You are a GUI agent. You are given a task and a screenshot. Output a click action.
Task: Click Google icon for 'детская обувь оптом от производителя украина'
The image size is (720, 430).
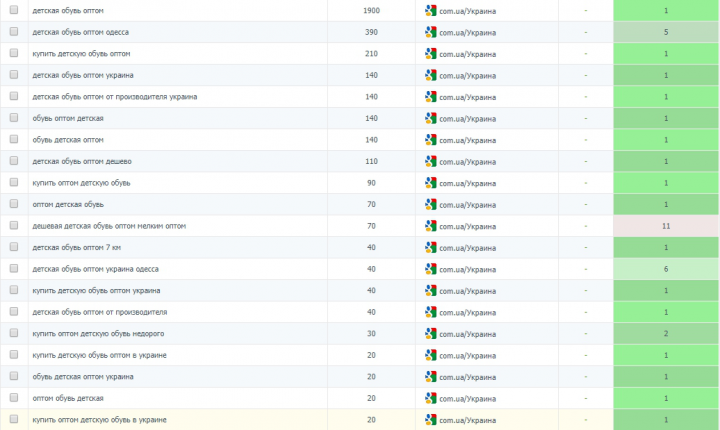430,97
